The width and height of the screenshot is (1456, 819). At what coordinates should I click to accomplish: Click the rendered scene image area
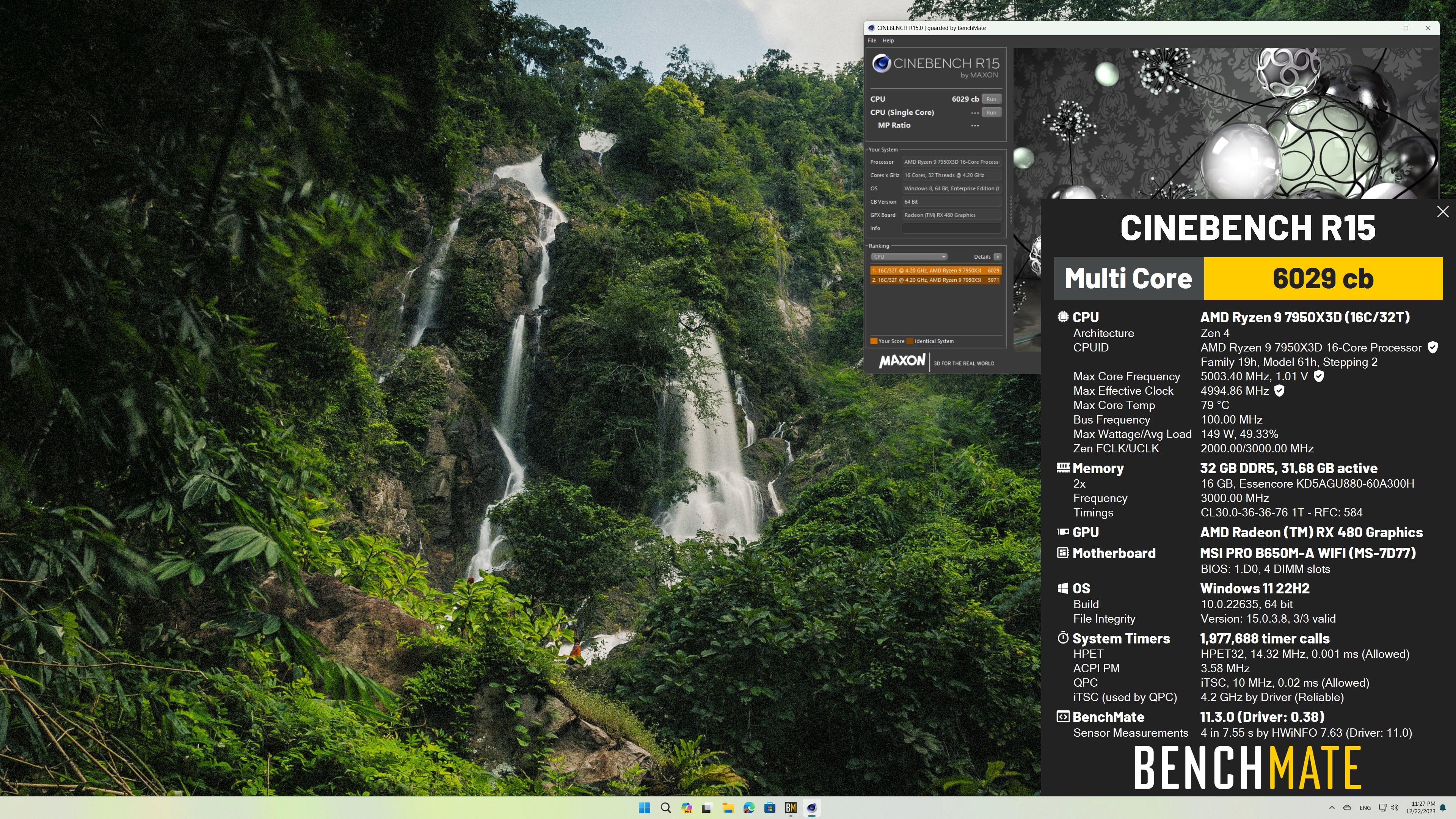tap(1225, 123)
